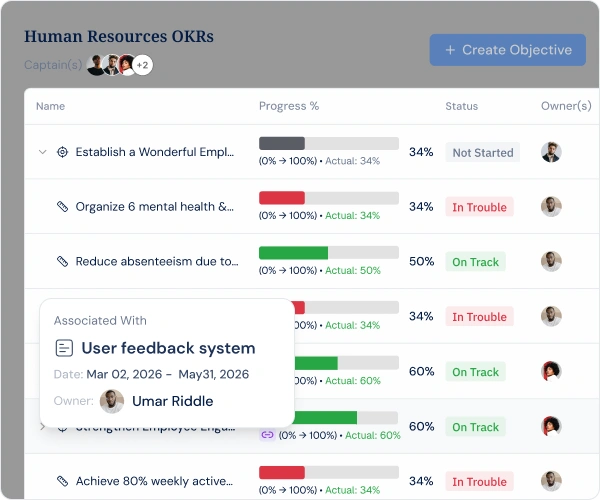Click the grey progress bar for Establish a Wonderful

pos(329,143)
